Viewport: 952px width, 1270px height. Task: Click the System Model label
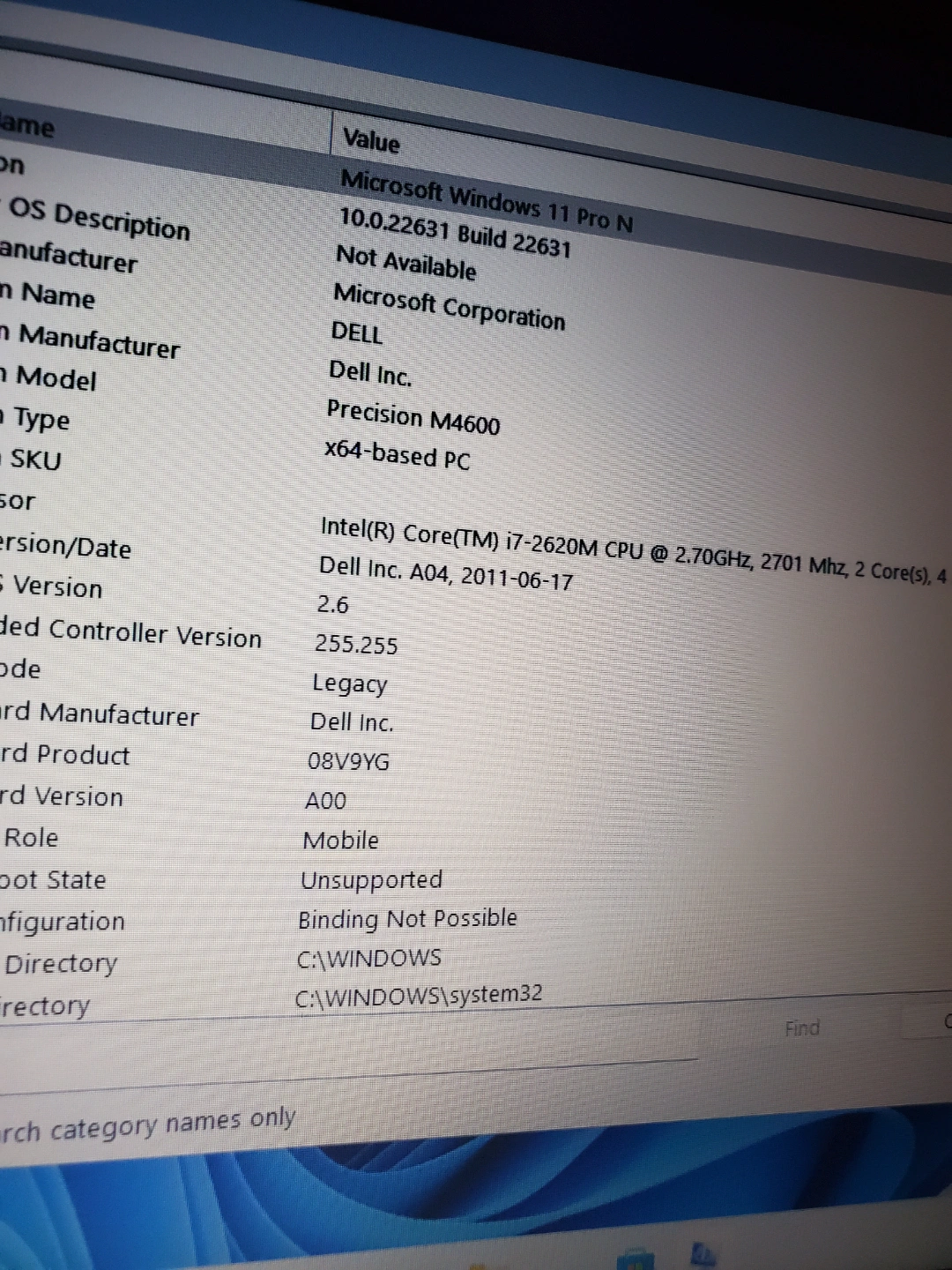pos(48,378)
